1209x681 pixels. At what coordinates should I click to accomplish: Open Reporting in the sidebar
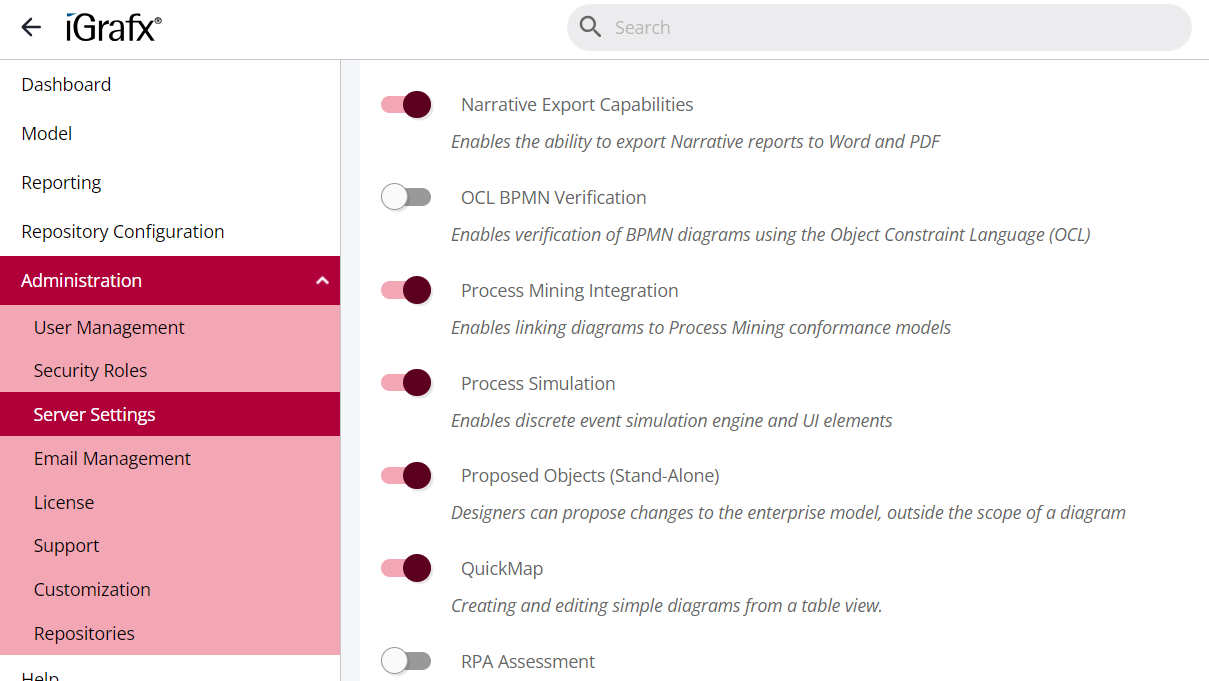[x=61, y=183]
